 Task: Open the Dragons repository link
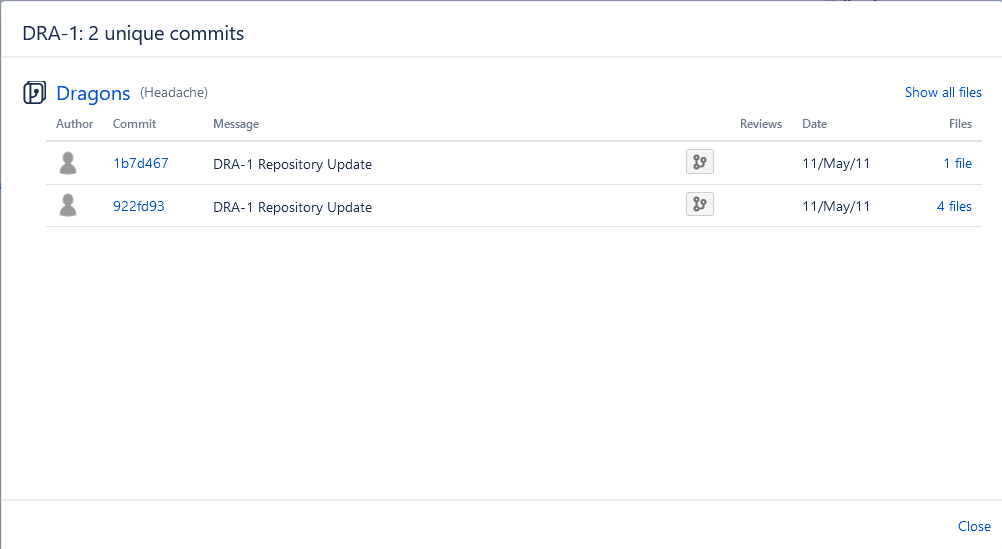point(93,93)
